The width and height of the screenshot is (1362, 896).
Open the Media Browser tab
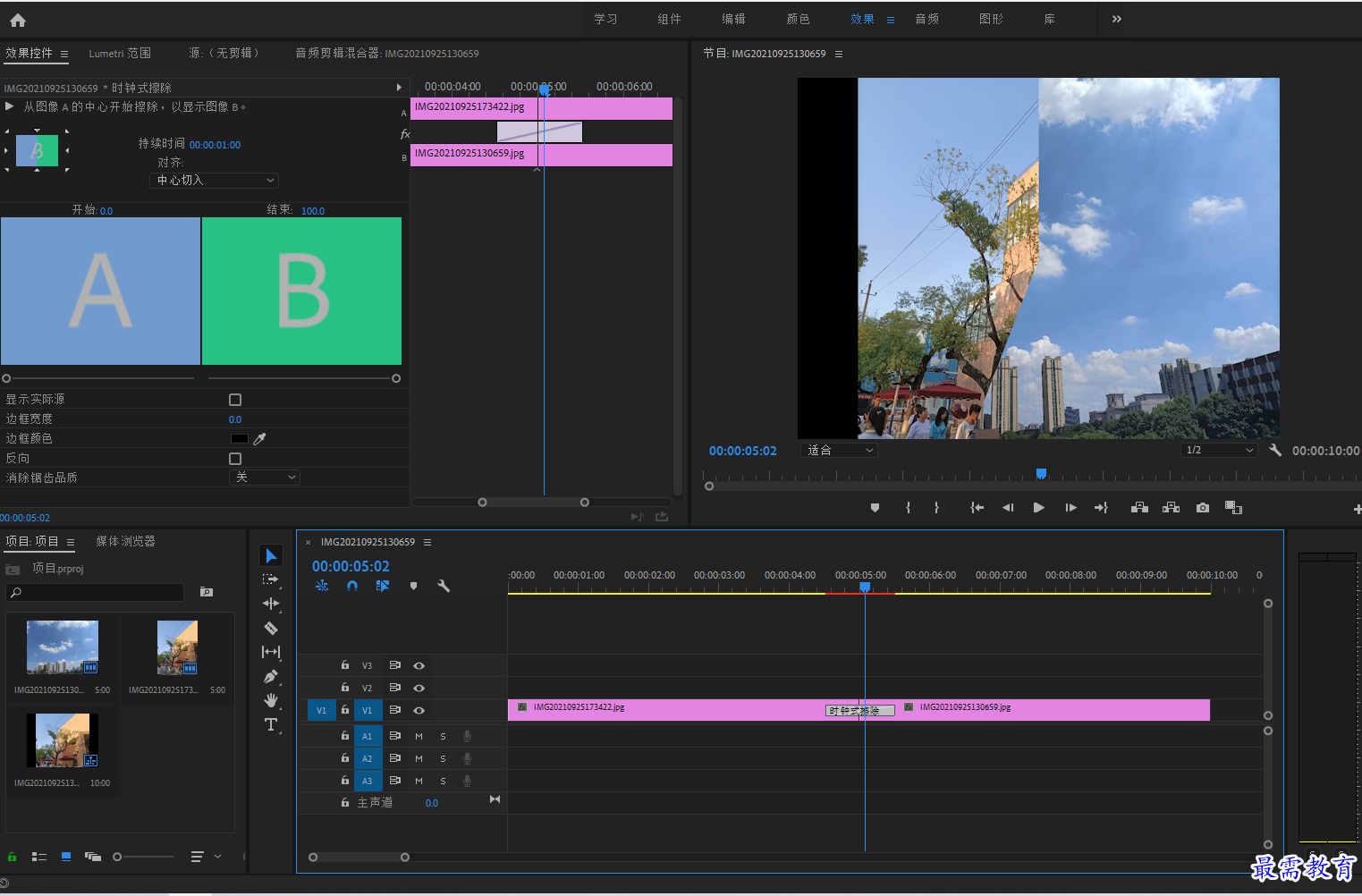(x=125, y=542)
